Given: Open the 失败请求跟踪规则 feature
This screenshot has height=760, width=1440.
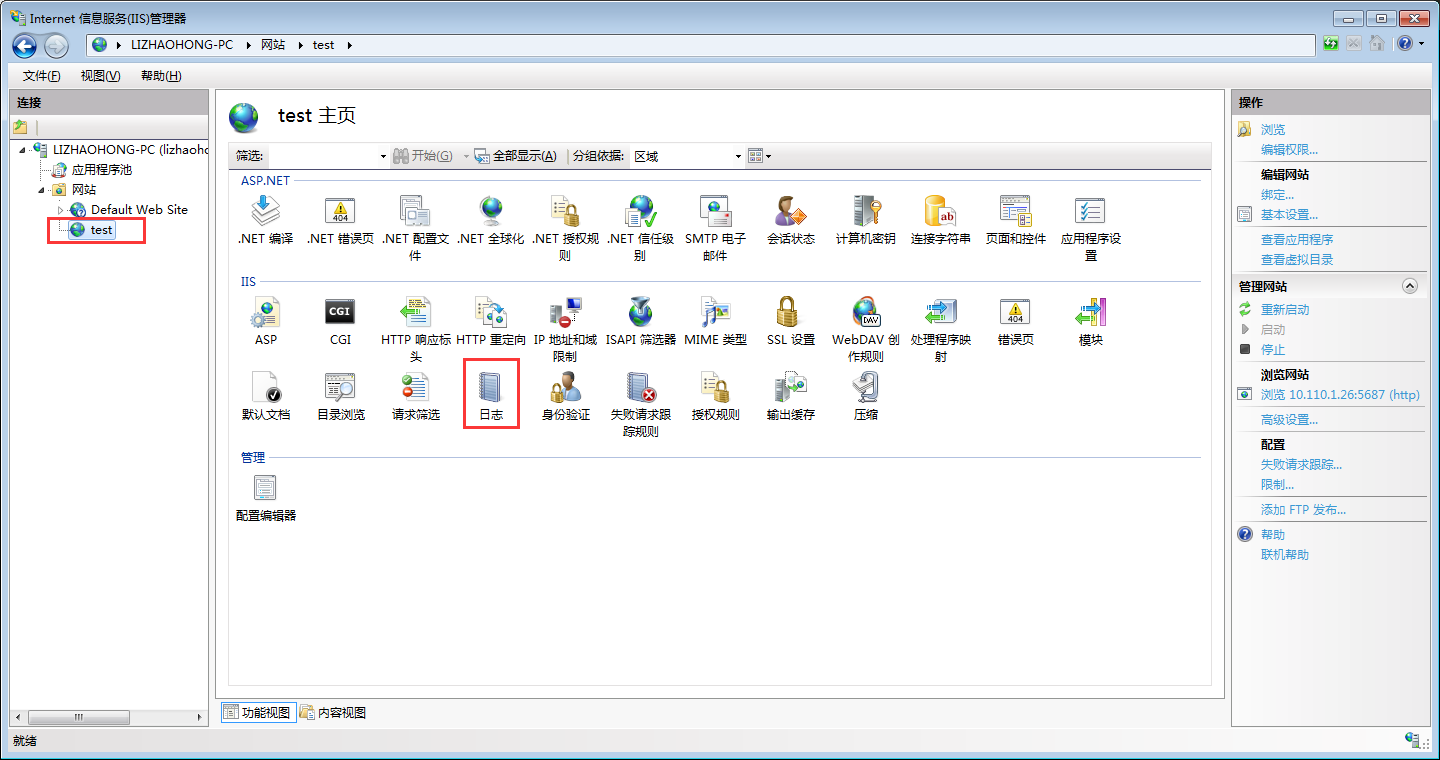Looking at the screenshot, I should [640, 404].
